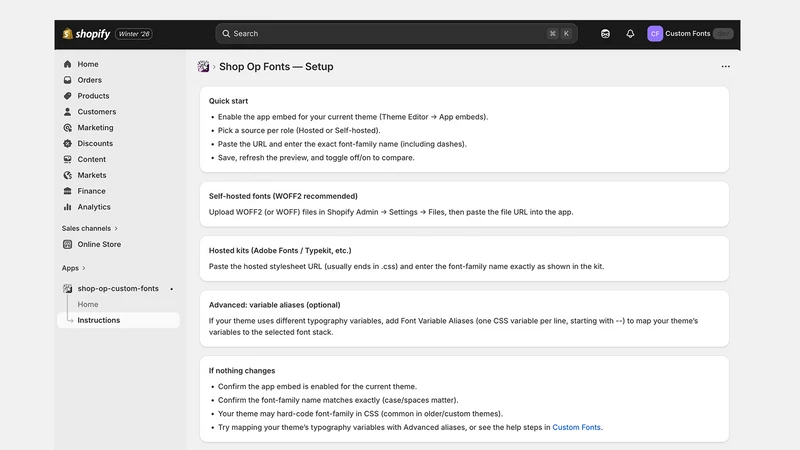Click the CF store avatar
800x450 pixels.
[655, 34]
